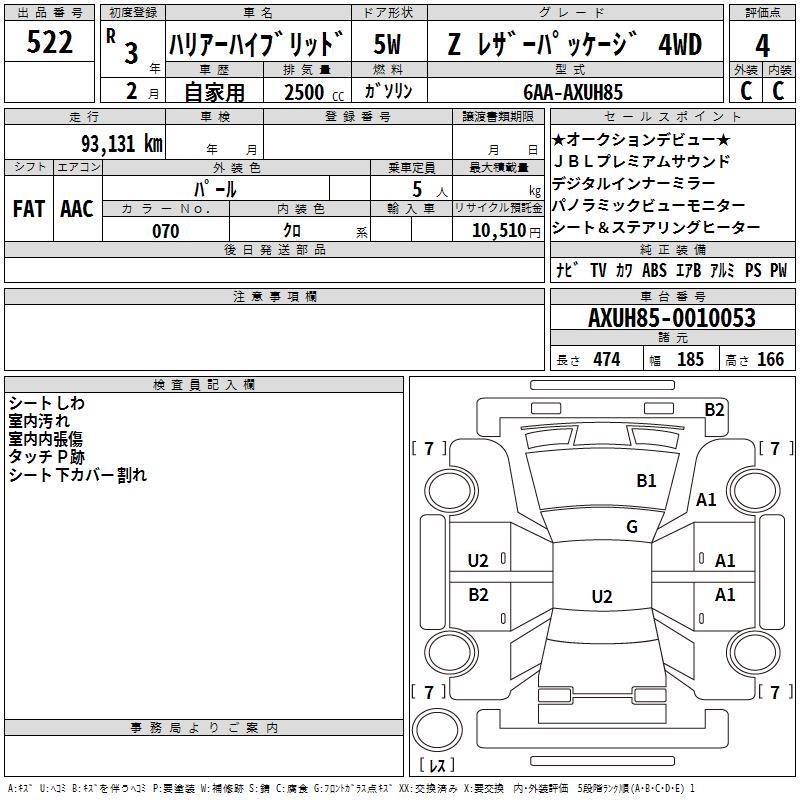
Task: Click the B2 mark on the left rear door
Action: [x=478, y=594]
